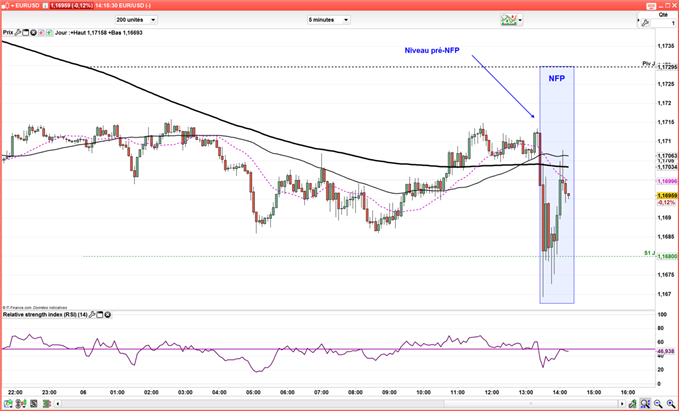The height and width of the screenshot is (411, 679).
Task: Open the 200 unités dropdown
Action: [136, 20]
